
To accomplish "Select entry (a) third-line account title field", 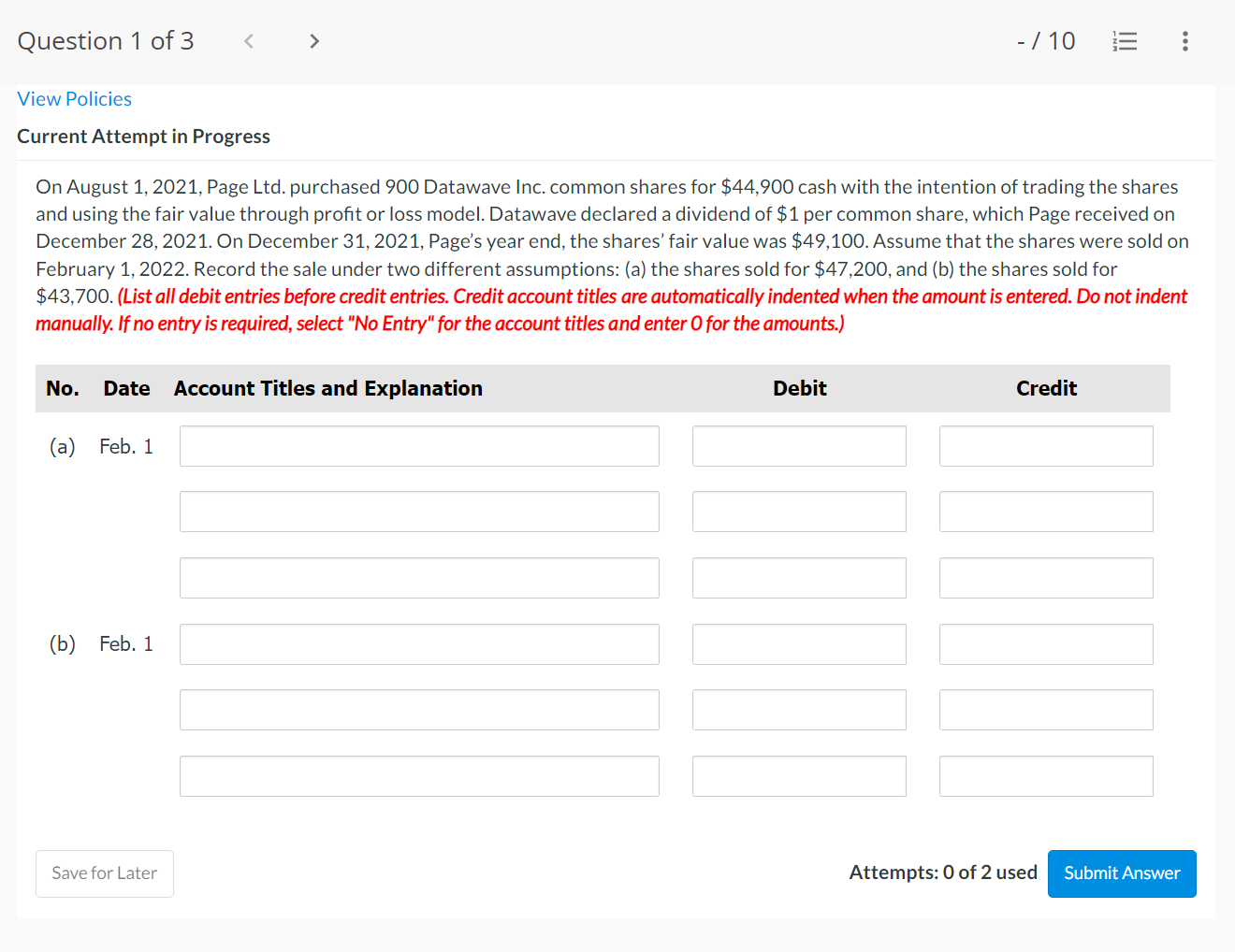I will (x=419, y=578).
